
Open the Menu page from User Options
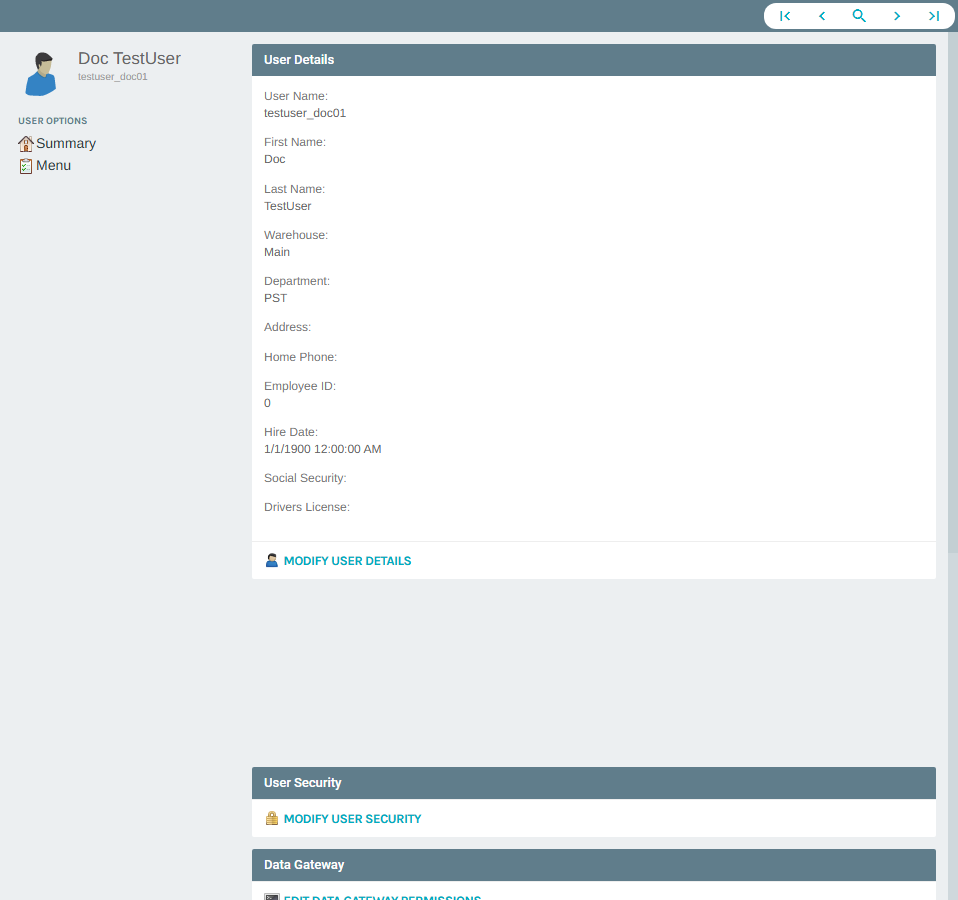click(53, 165)
